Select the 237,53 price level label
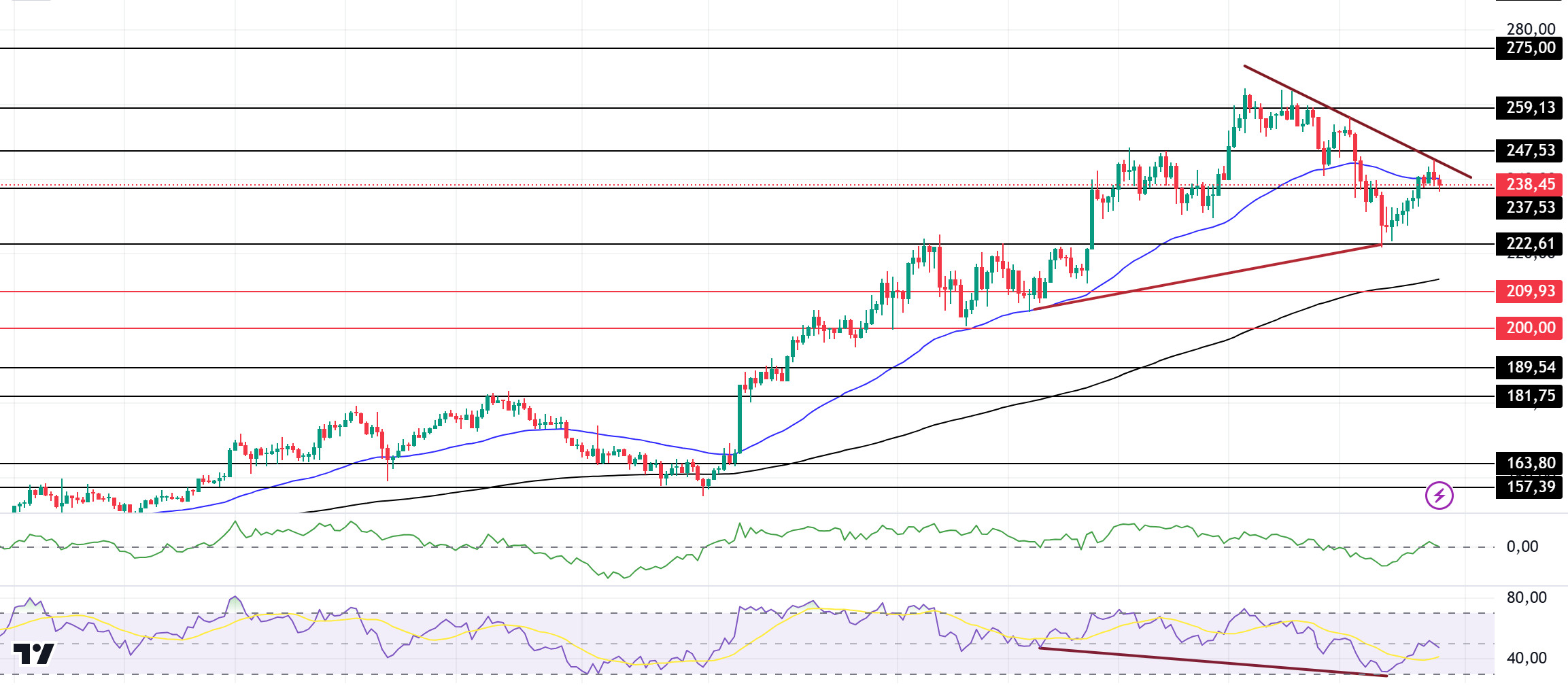 1529,207
